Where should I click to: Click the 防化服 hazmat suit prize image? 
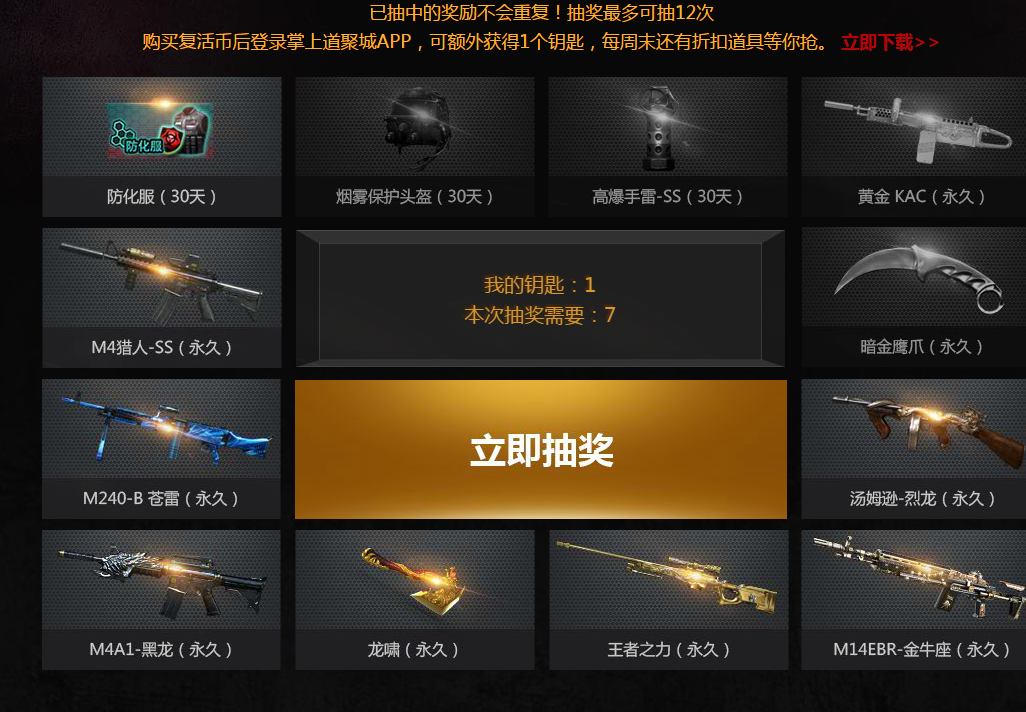pyautogui.click(x=162, y=128)
